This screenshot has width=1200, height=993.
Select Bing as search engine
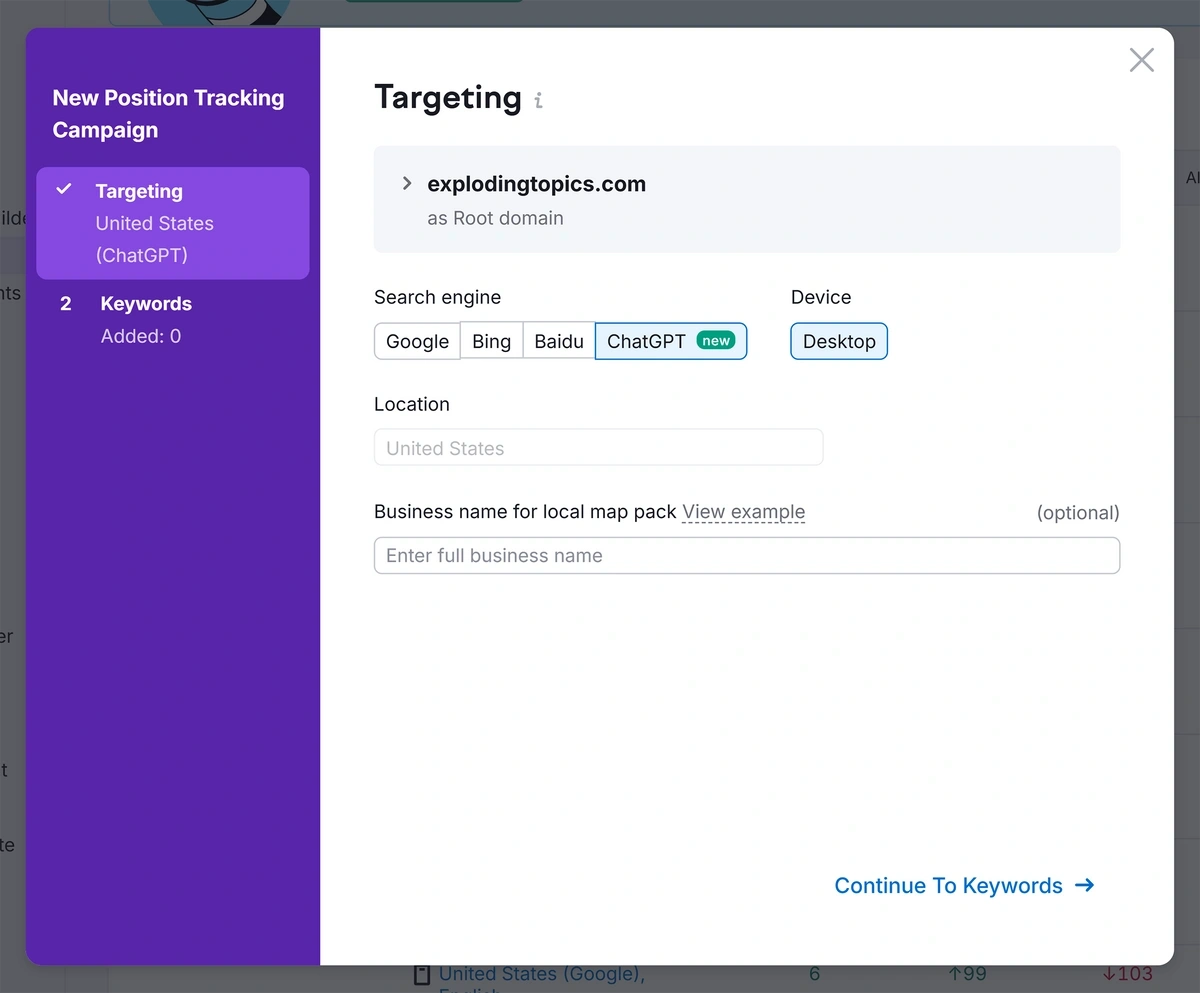(x=491, y=341)
